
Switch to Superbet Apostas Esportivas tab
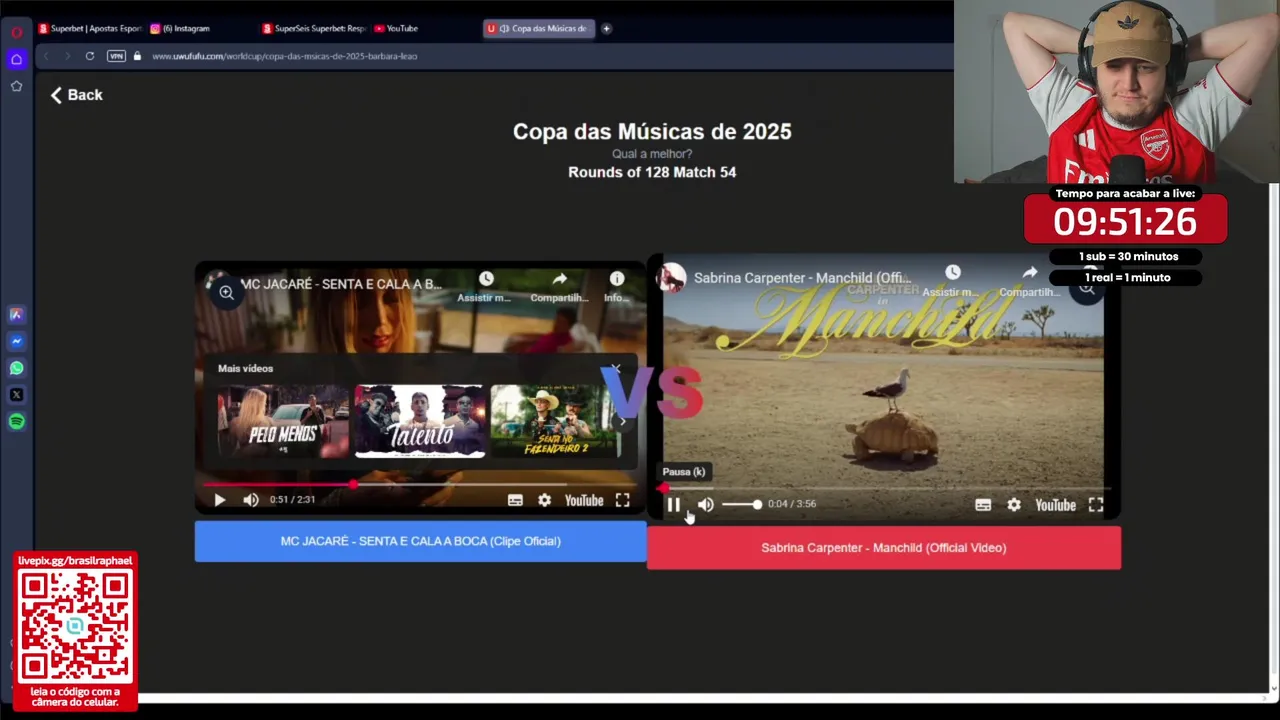tap(91, 28)
